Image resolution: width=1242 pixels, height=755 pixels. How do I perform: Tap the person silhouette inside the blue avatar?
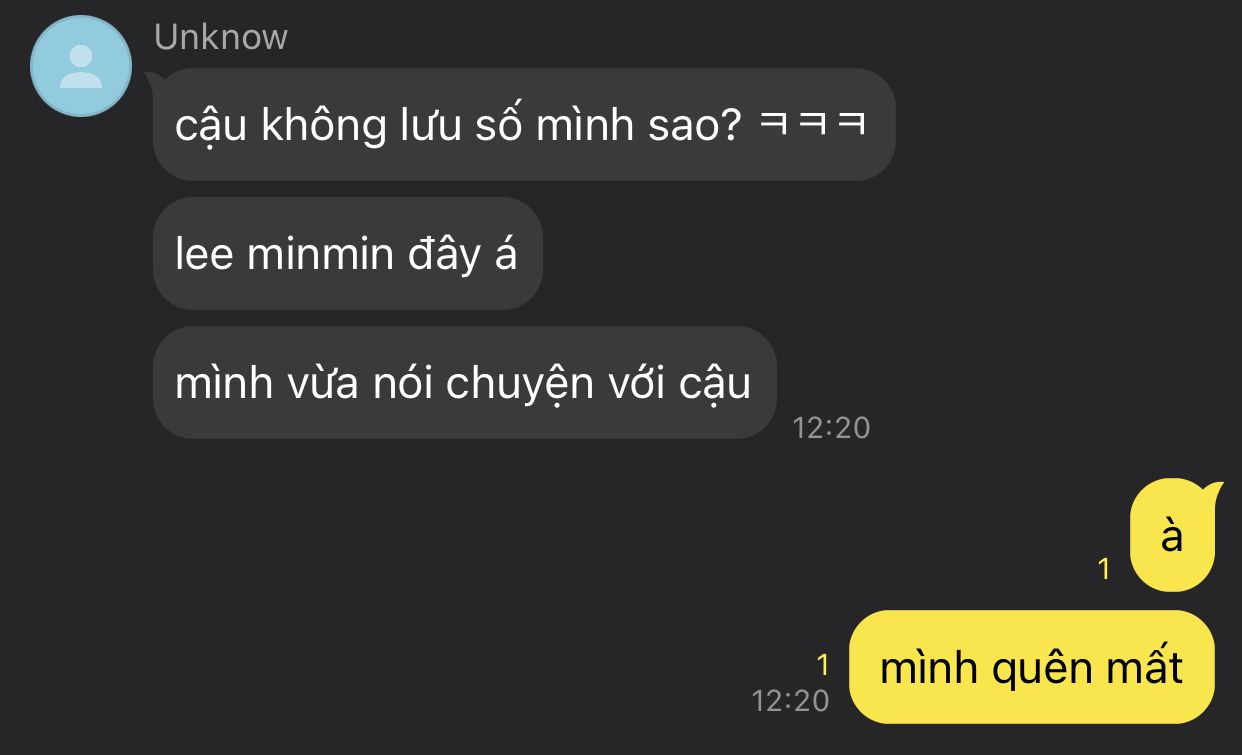(81, 67)
